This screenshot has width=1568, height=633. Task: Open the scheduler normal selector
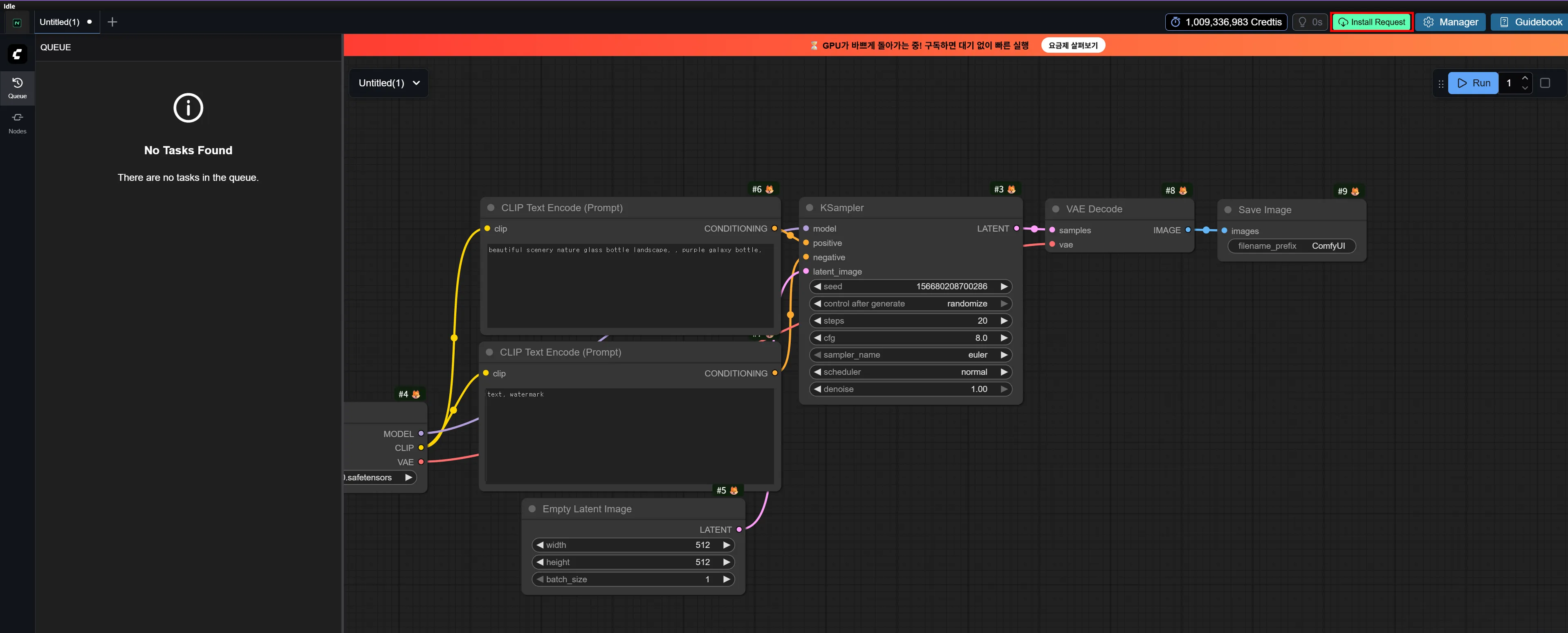point(911,372)
